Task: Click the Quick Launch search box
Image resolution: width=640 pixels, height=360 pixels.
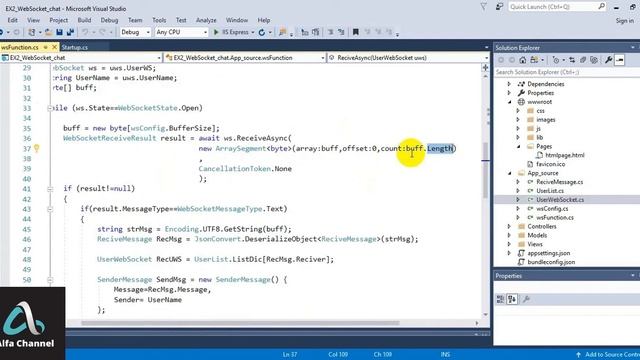Action: pos(558,7)
